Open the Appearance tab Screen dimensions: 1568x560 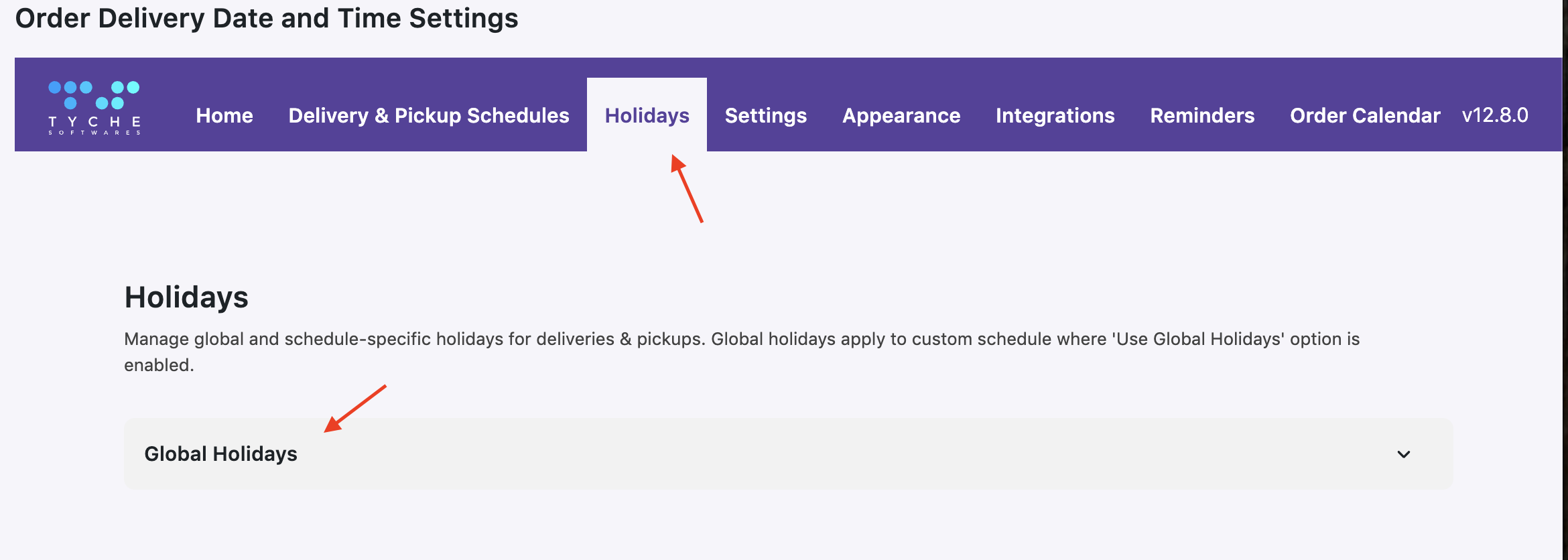[x=901, y=115]
